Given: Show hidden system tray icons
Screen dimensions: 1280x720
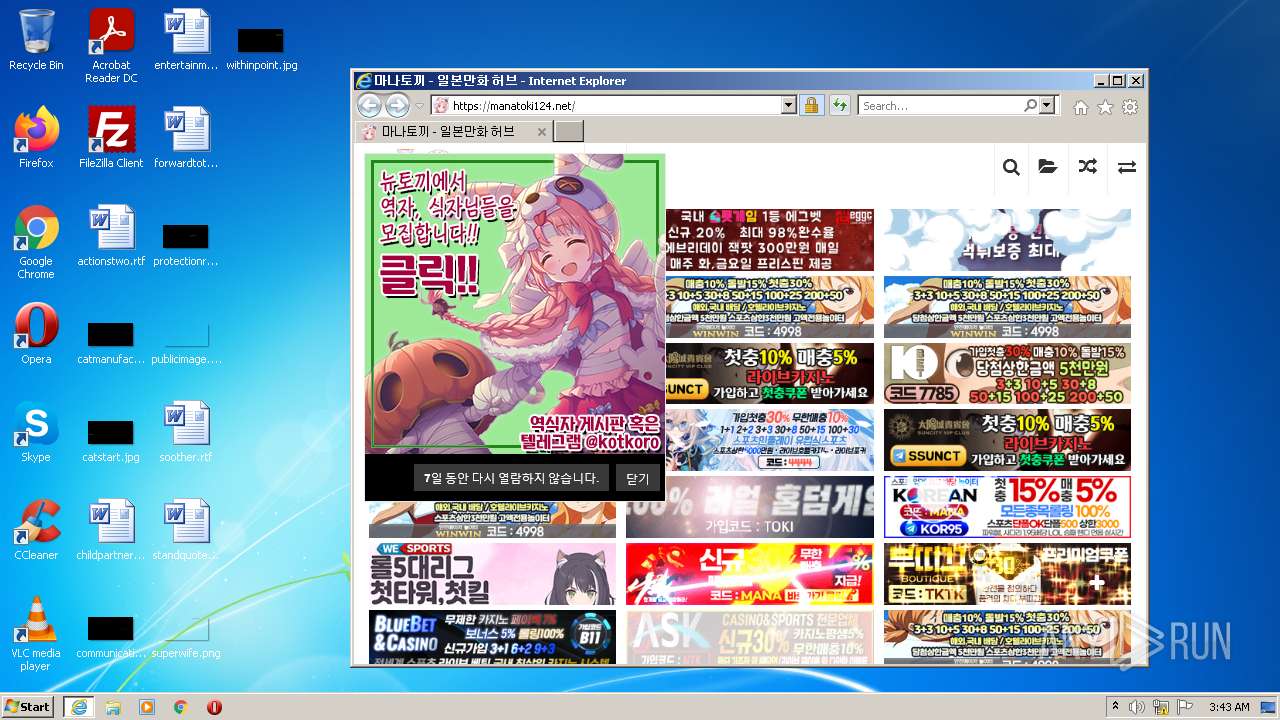Looking at the screenshot, I should [1115, 706].
